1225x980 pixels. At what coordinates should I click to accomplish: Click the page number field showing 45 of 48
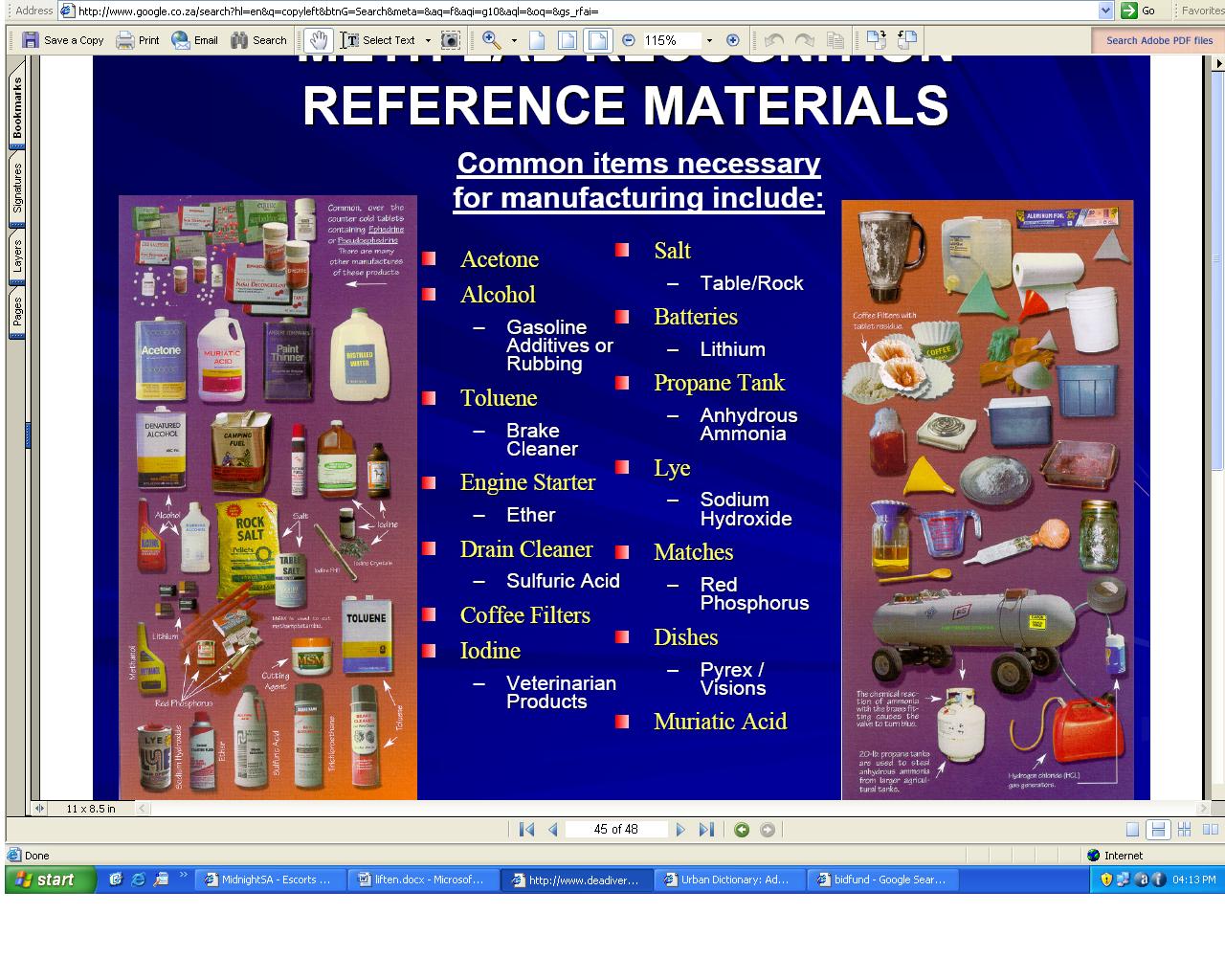(616, 829)
